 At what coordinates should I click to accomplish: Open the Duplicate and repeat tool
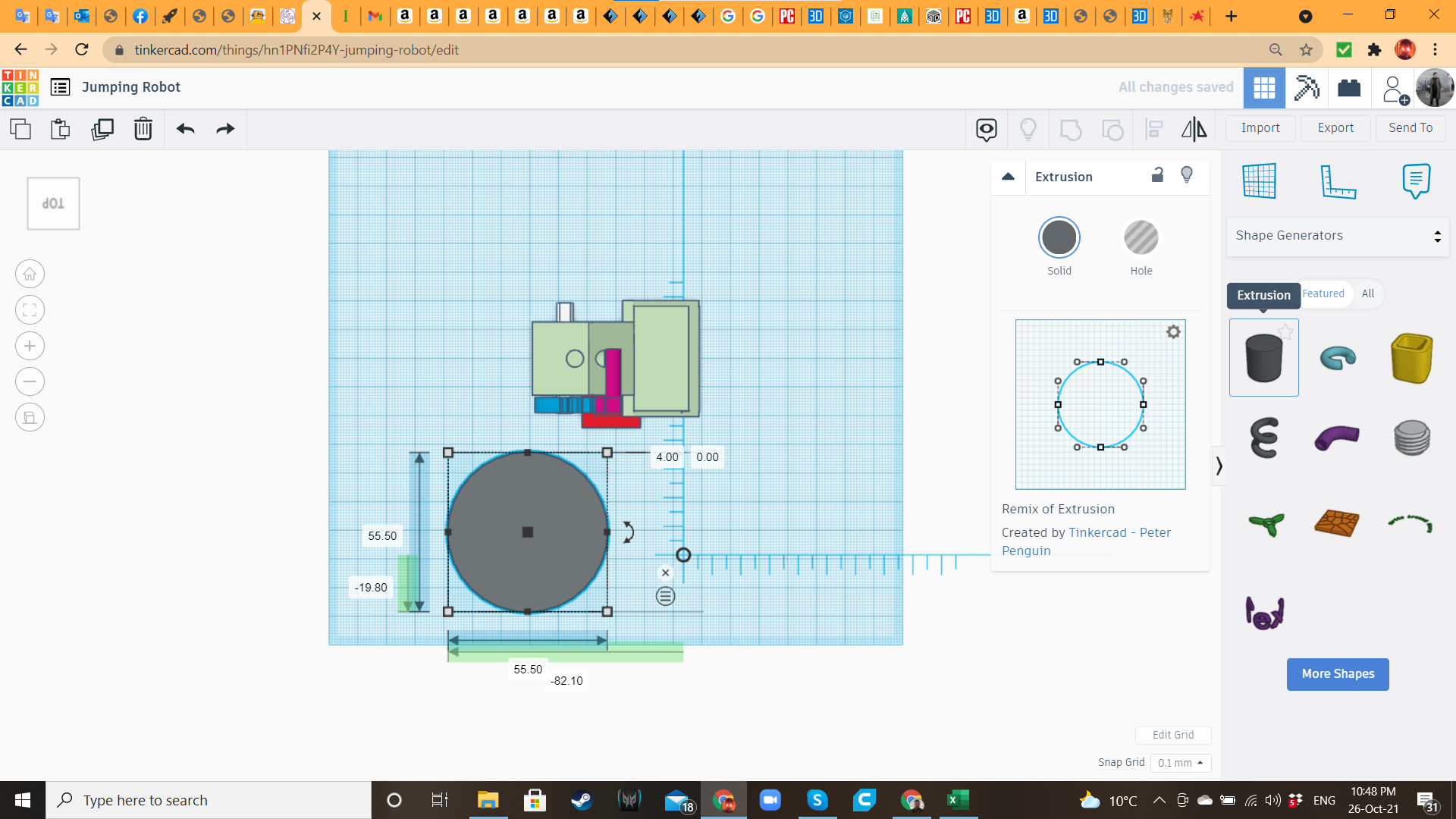point(102,129)
